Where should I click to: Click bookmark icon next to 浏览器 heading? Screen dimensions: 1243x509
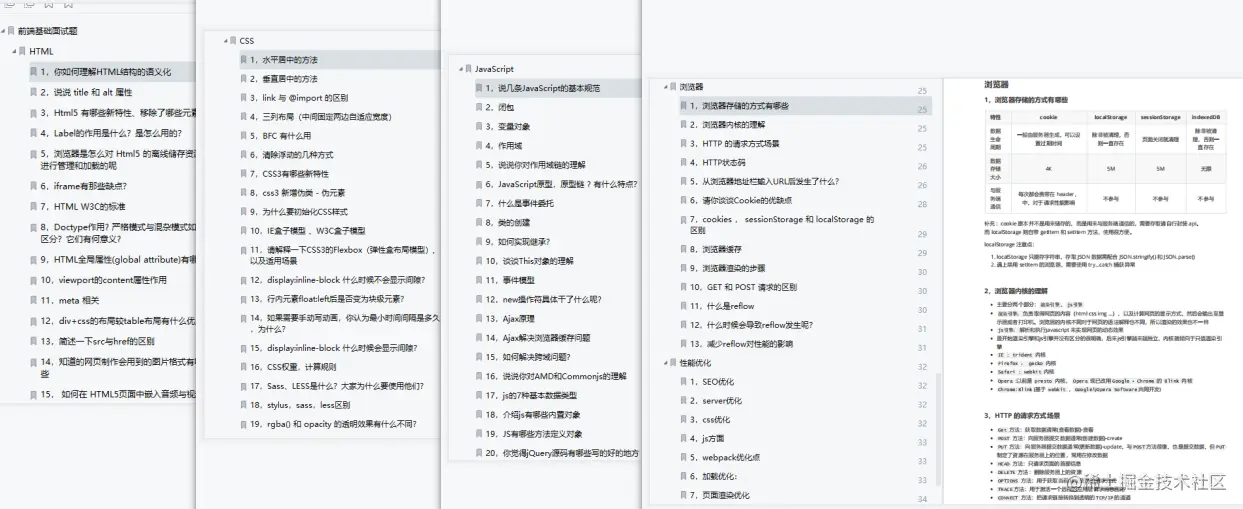[x=673, y=88]
